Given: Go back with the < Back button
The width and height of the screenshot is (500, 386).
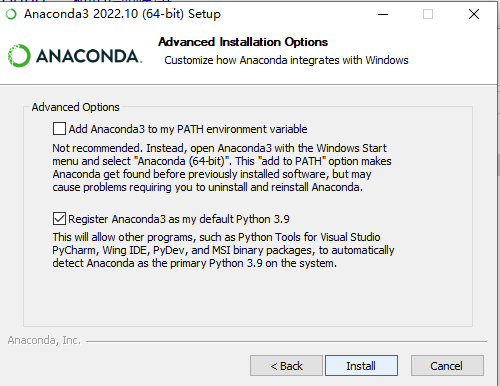Looking at the screenshot, I should tap(286, 366).
